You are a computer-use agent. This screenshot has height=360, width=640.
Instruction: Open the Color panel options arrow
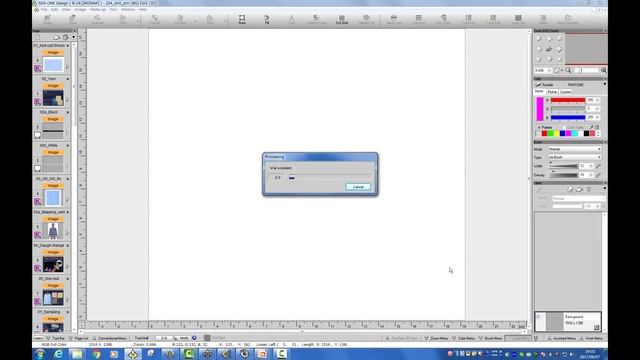604,84
